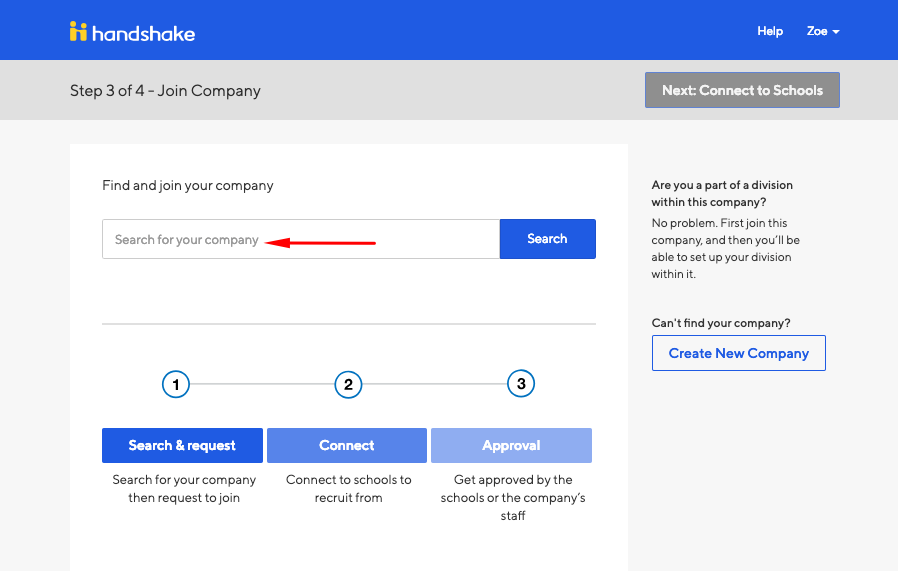
Task: Click 'Find and join your company' text
Action: [x=187, y=186]
